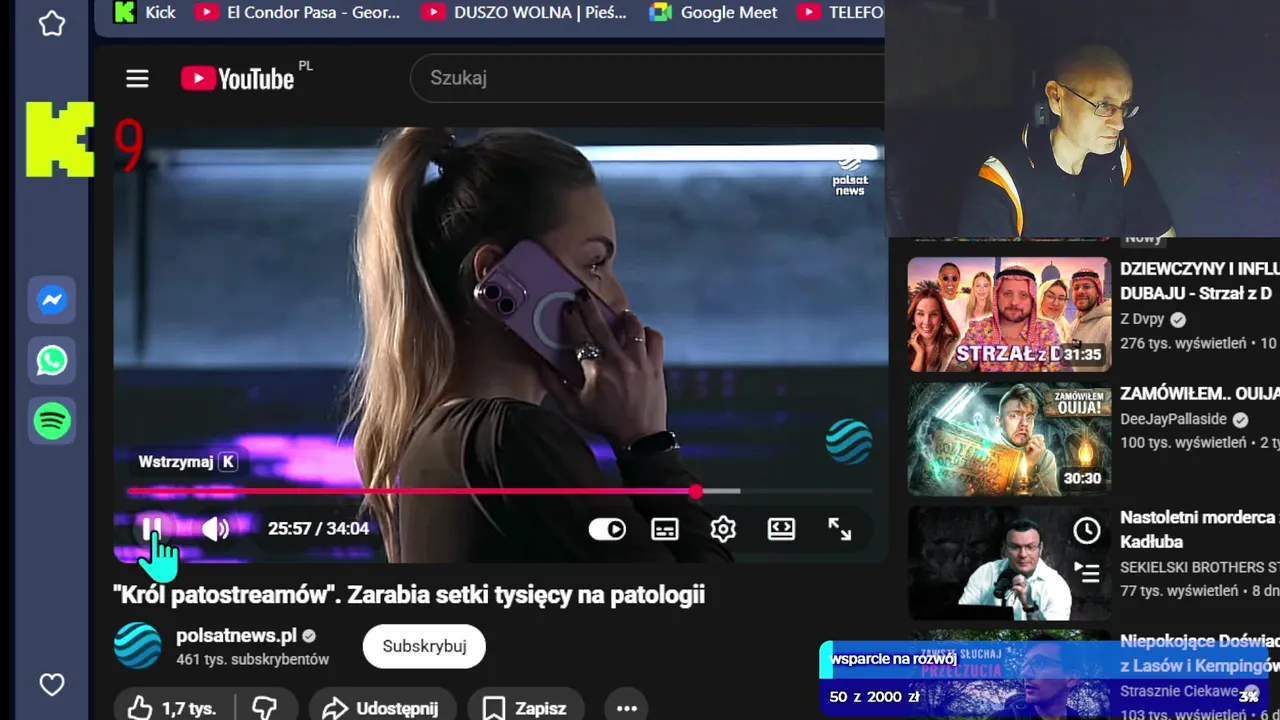Open Spotify in browser sidebar

[52, 421]
